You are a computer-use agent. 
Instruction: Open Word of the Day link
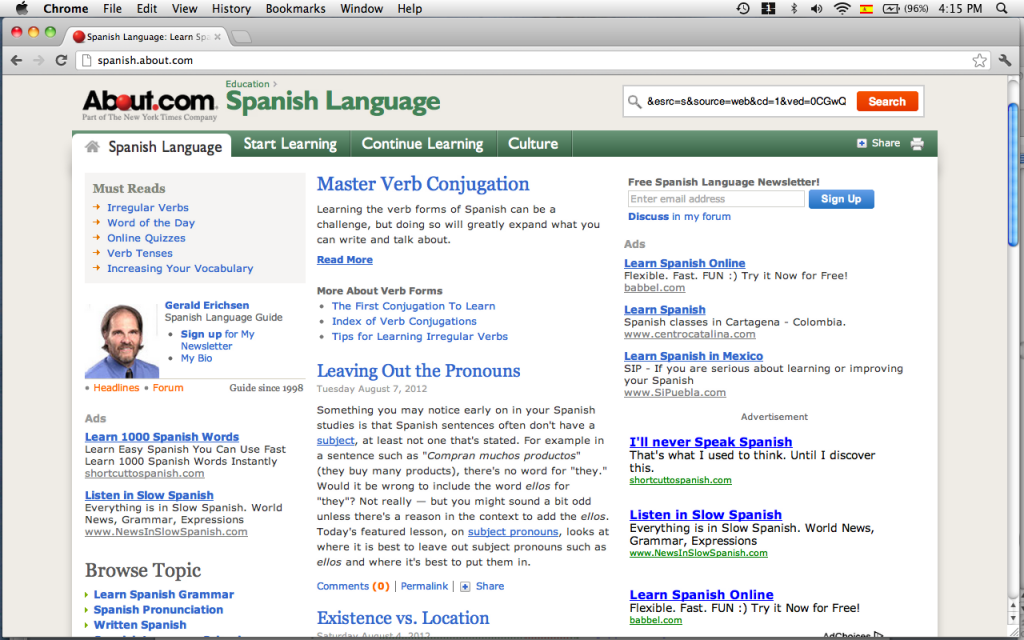pyautogui.click(x=151, y=223)
